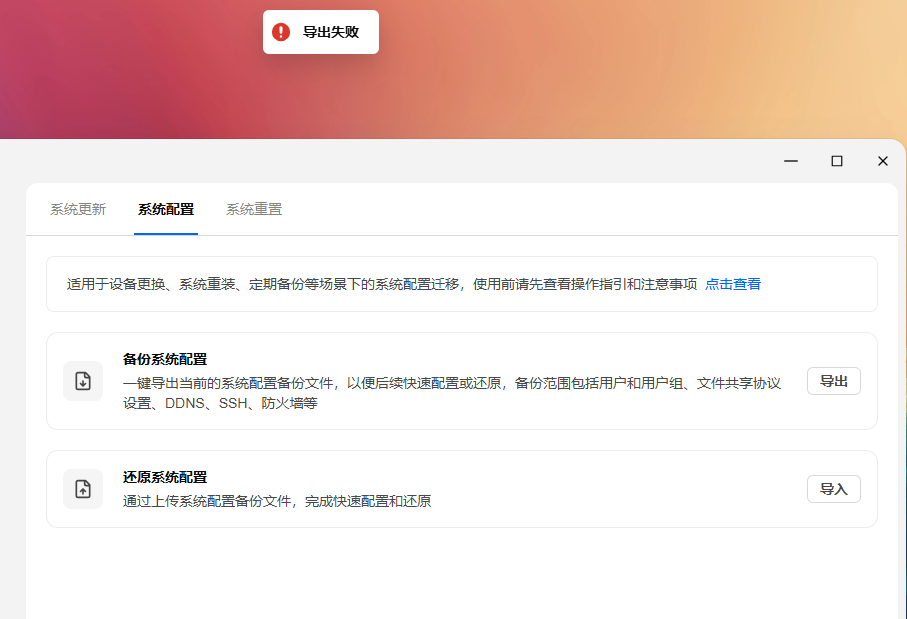Screen dimensions: 907x619
Task: Click the migration info banner text
Action: [x=382, y=284]
